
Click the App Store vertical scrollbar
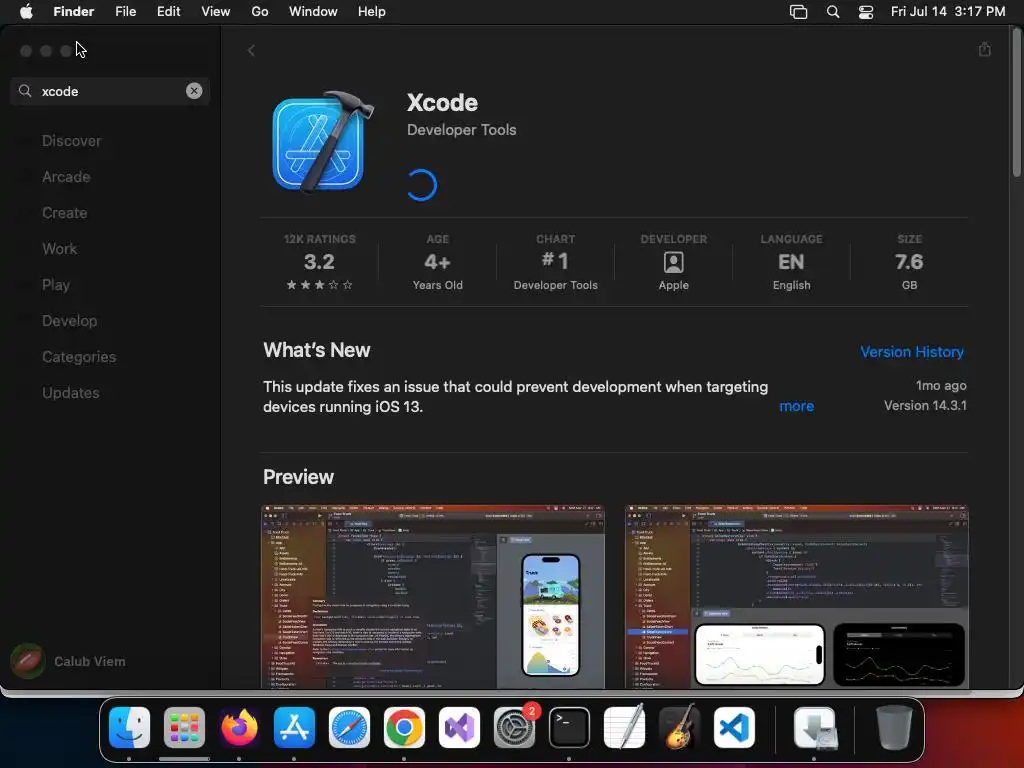pyautogui.click(x=1016, y=104)
